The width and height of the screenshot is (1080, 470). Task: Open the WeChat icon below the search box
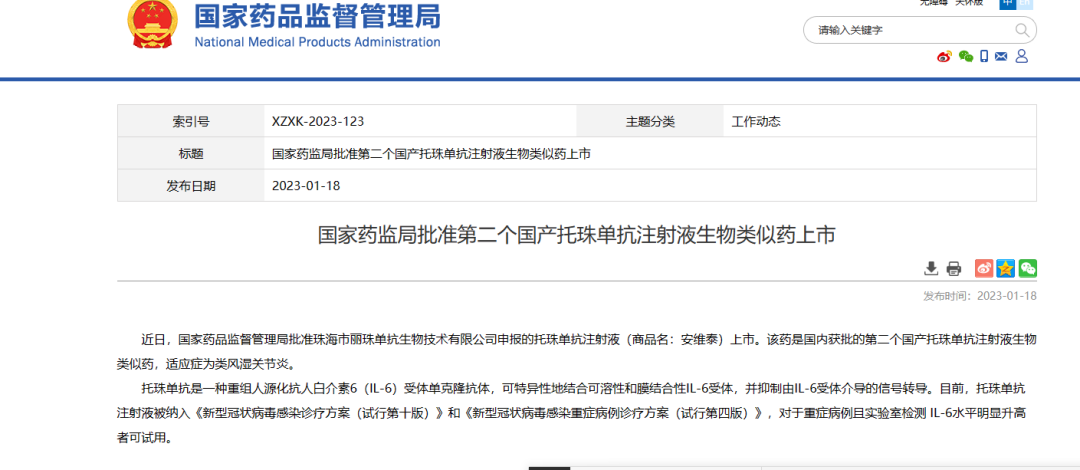pyautogui.click(x=966, y=57)
